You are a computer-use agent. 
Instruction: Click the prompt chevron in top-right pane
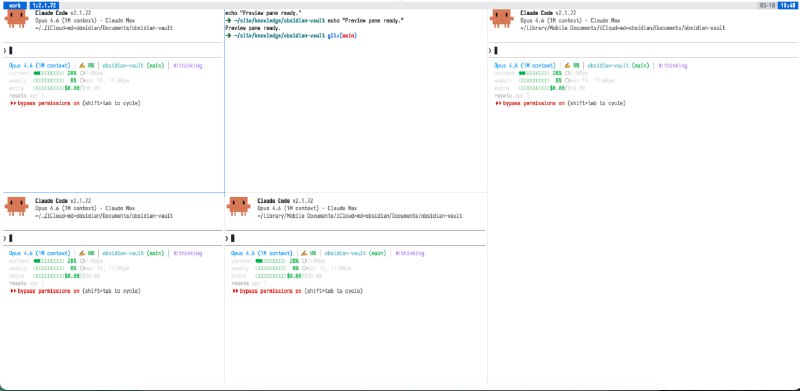pyautogui.click(x=490, y=51)
